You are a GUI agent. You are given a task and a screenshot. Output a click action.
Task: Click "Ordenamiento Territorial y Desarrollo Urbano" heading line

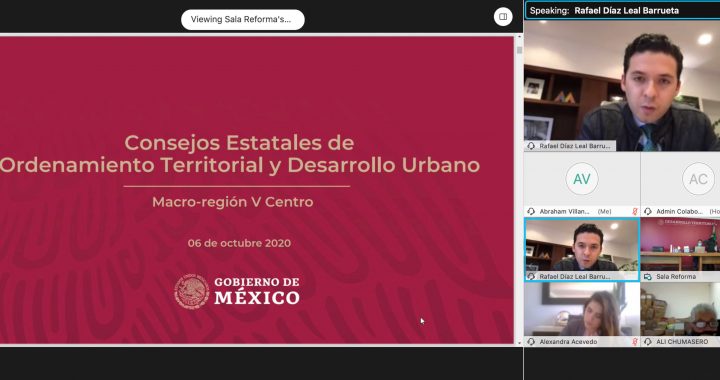(239, 166)
